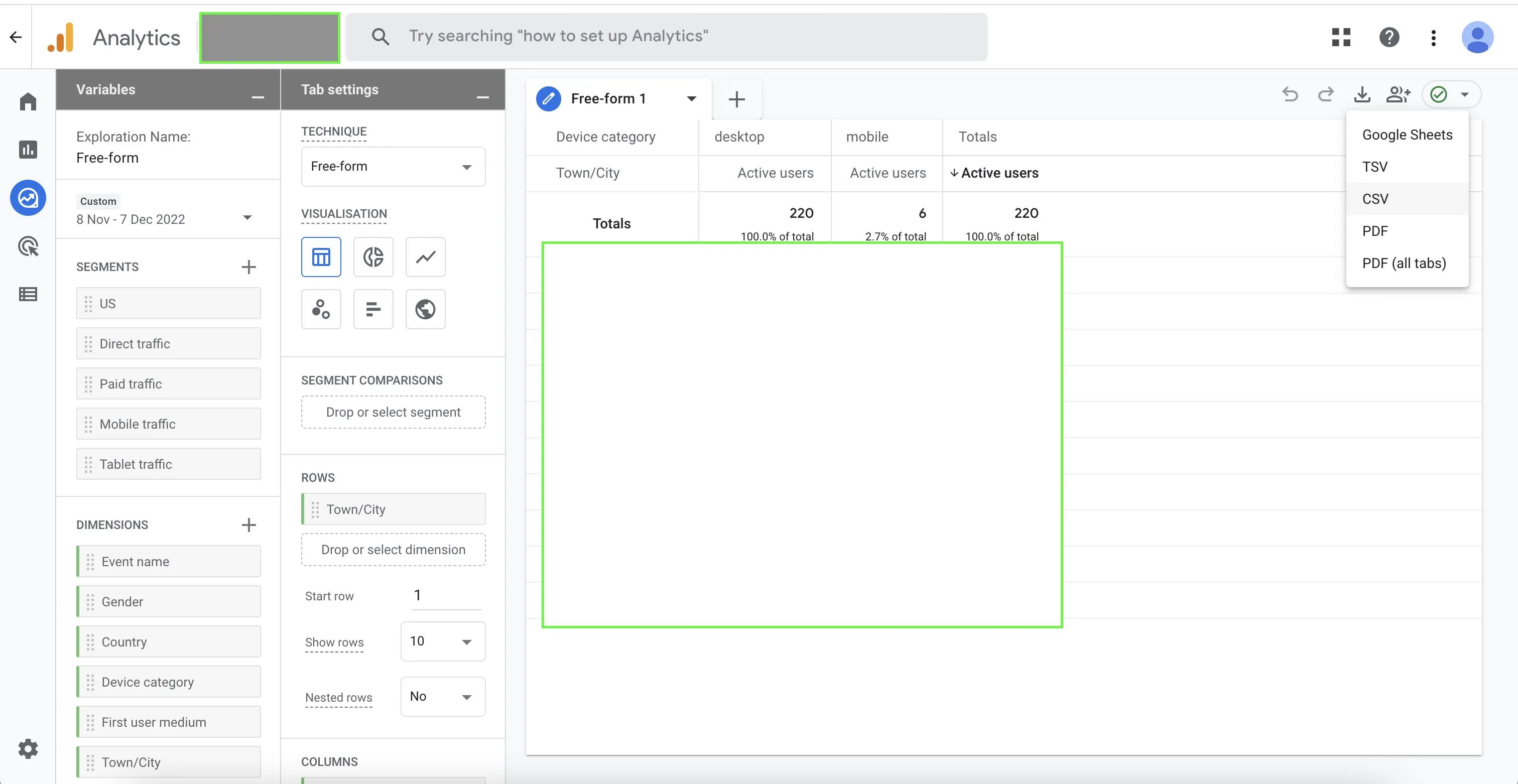
Task: Select the geo map visualisation icon
Action: 426,309
